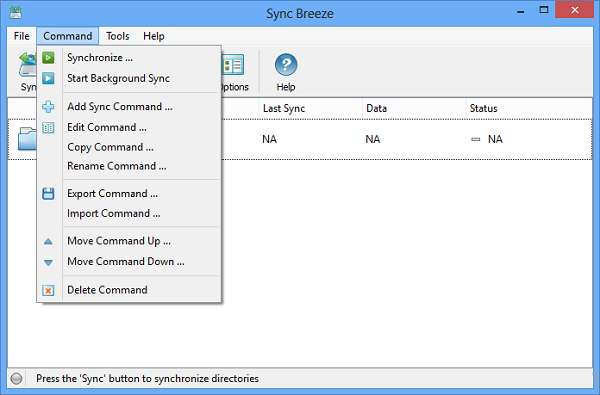Select Start Background Sync
Viewport: 600px width, 395px height.
[129, 78]
